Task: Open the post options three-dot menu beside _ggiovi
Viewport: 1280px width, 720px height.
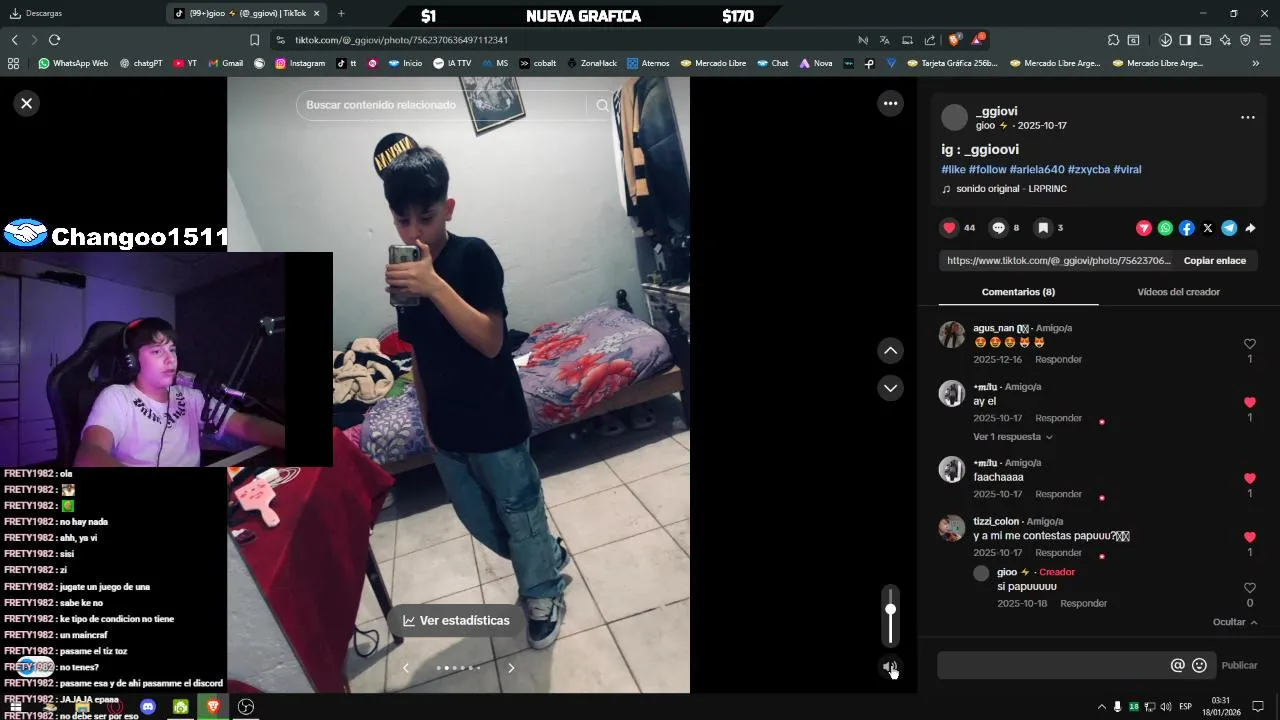Action: click(1247, 118)
